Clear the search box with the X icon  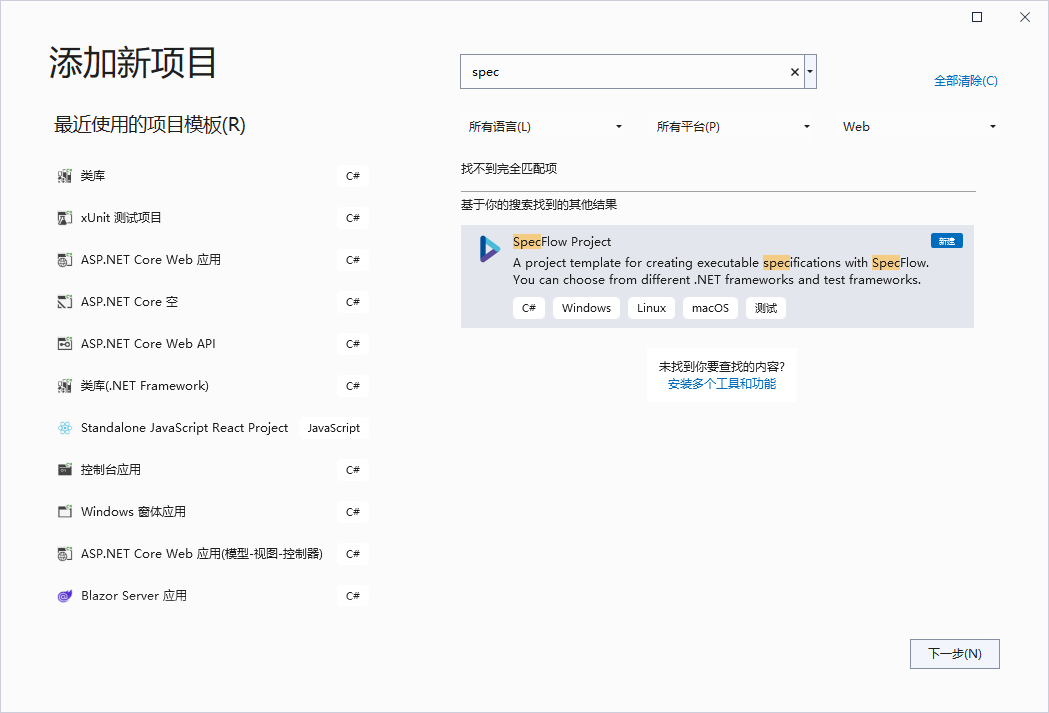[795, 72]
